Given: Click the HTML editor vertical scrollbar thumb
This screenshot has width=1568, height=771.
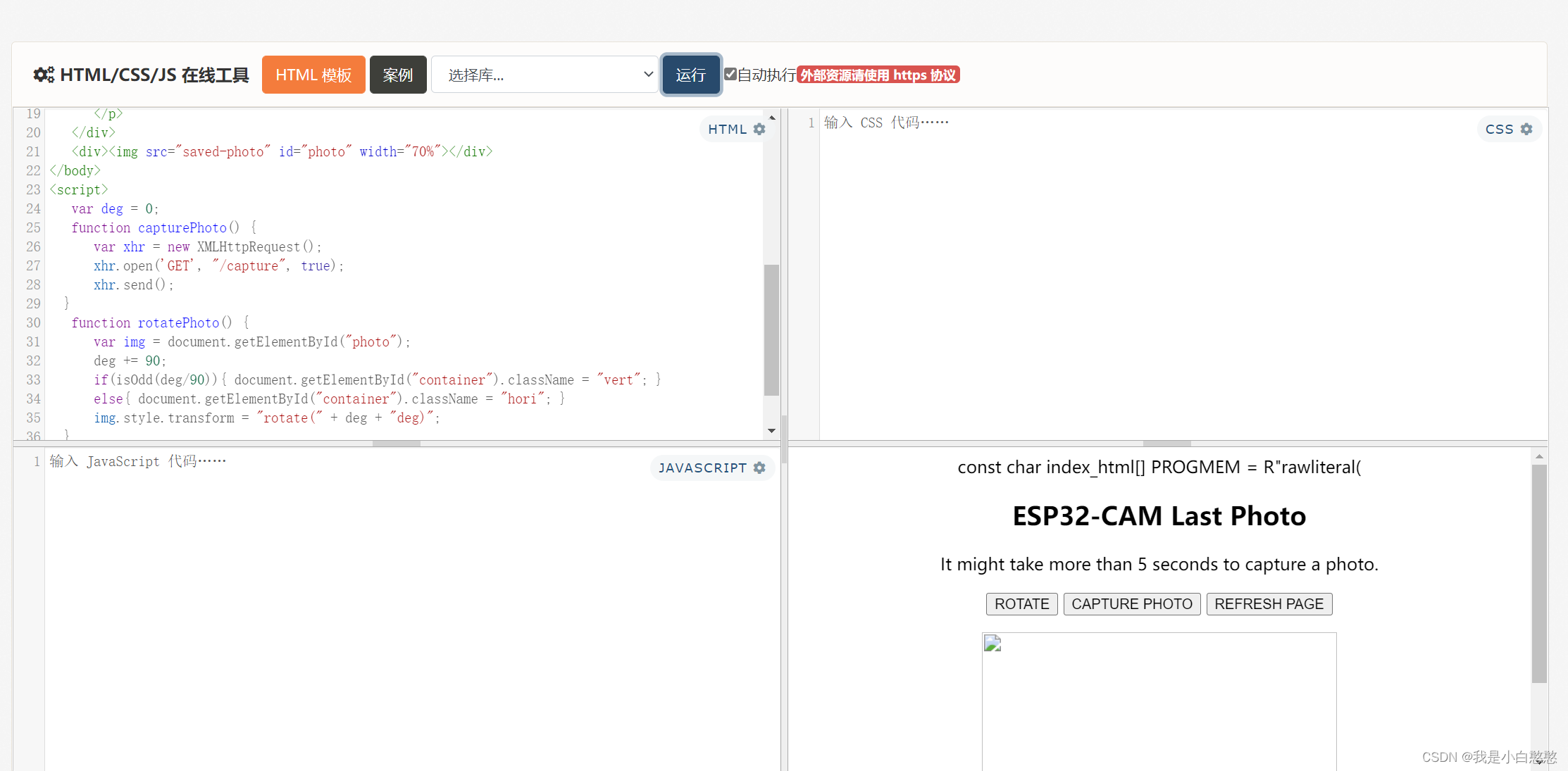Looking at the screenshot, I should click(772, 330).
